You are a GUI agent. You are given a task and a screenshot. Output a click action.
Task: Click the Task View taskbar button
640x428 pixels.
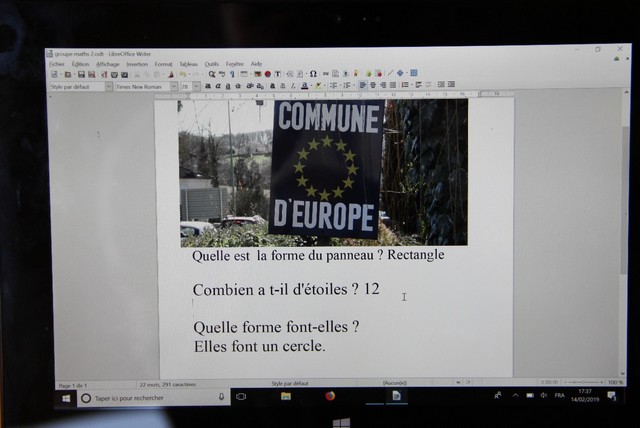click(x=241, y=397)
